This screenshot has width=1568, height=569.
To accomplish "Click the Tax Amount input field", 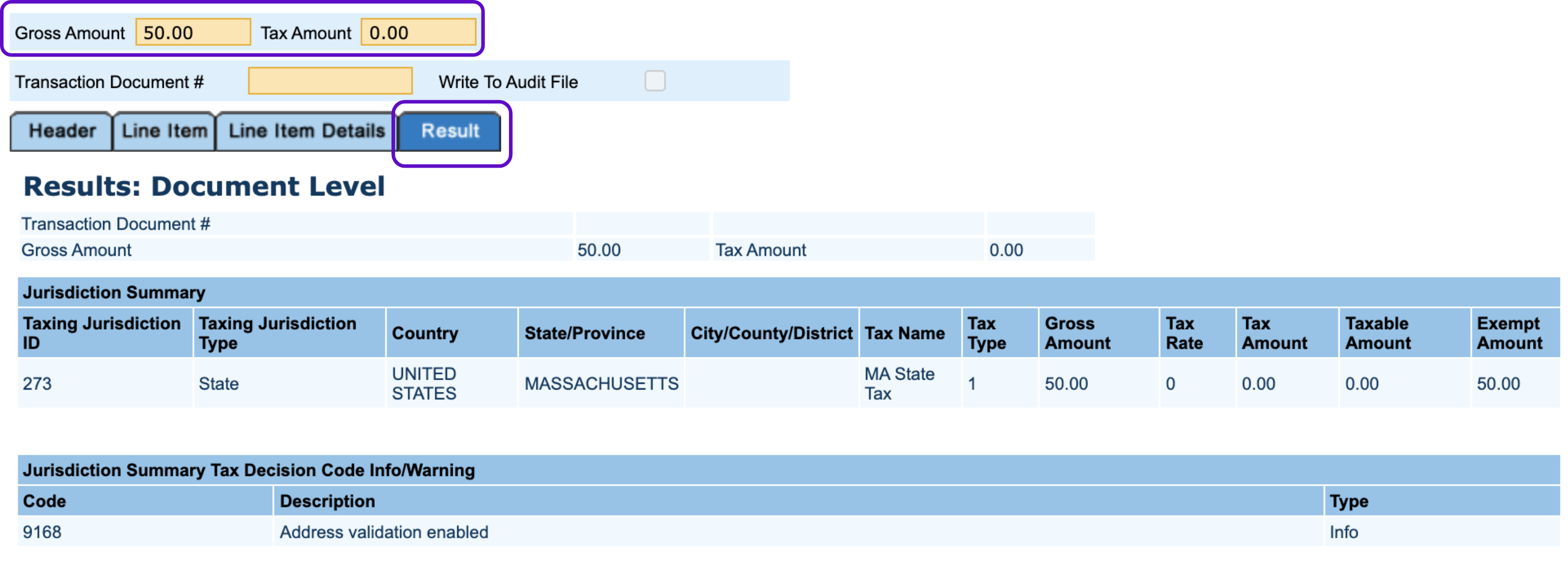I will (x=418, y=32).
